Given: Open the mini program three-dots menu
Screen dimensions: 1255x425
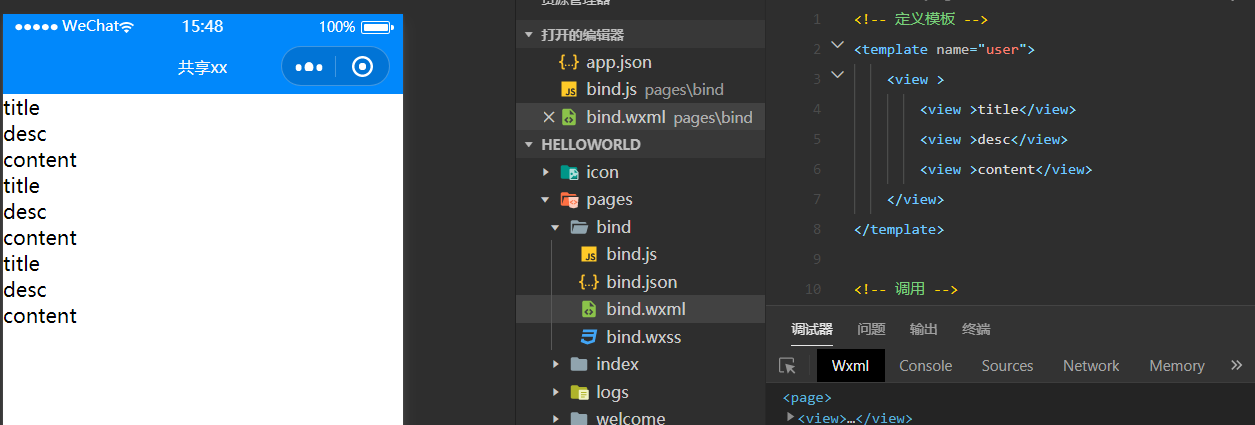Looking at the screenshot, I should [309, 67].
